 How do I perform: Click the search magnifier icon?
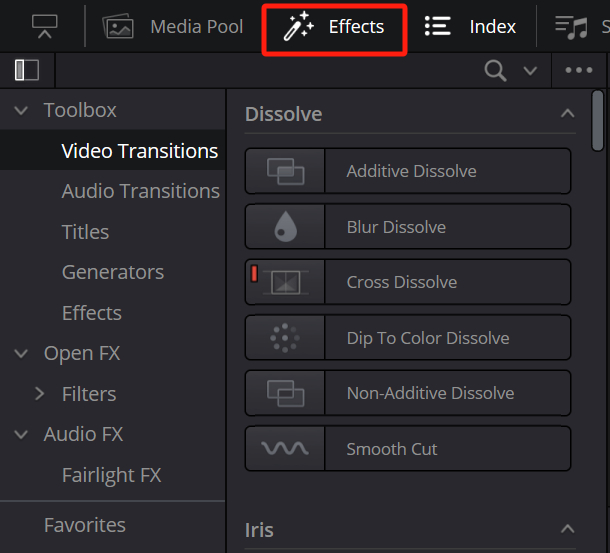[x=495, y=71]
